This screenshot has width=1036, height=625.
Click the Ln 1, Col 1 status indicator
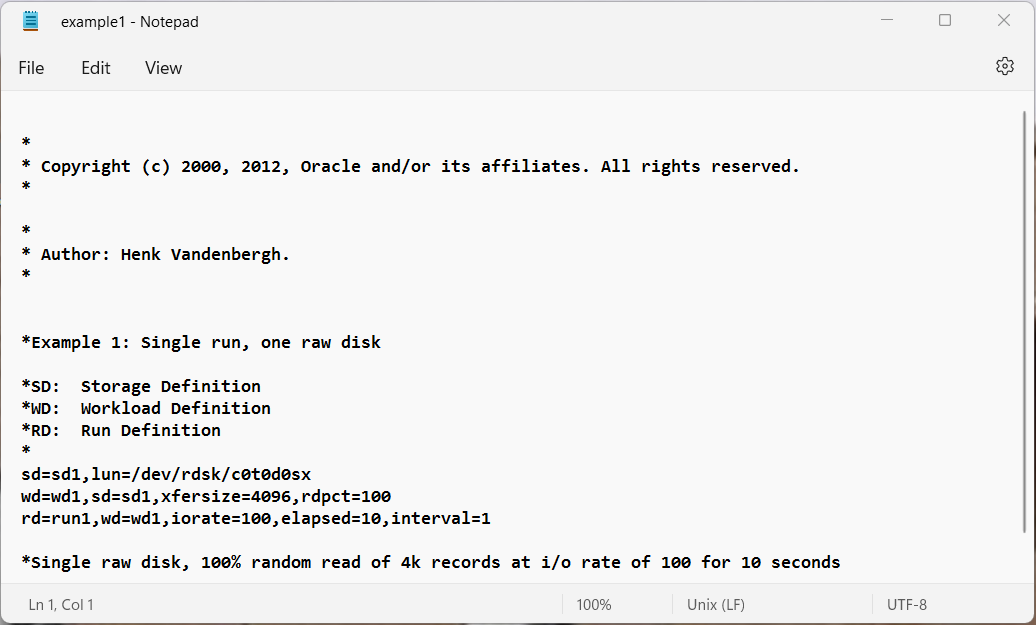pos(61,605)
